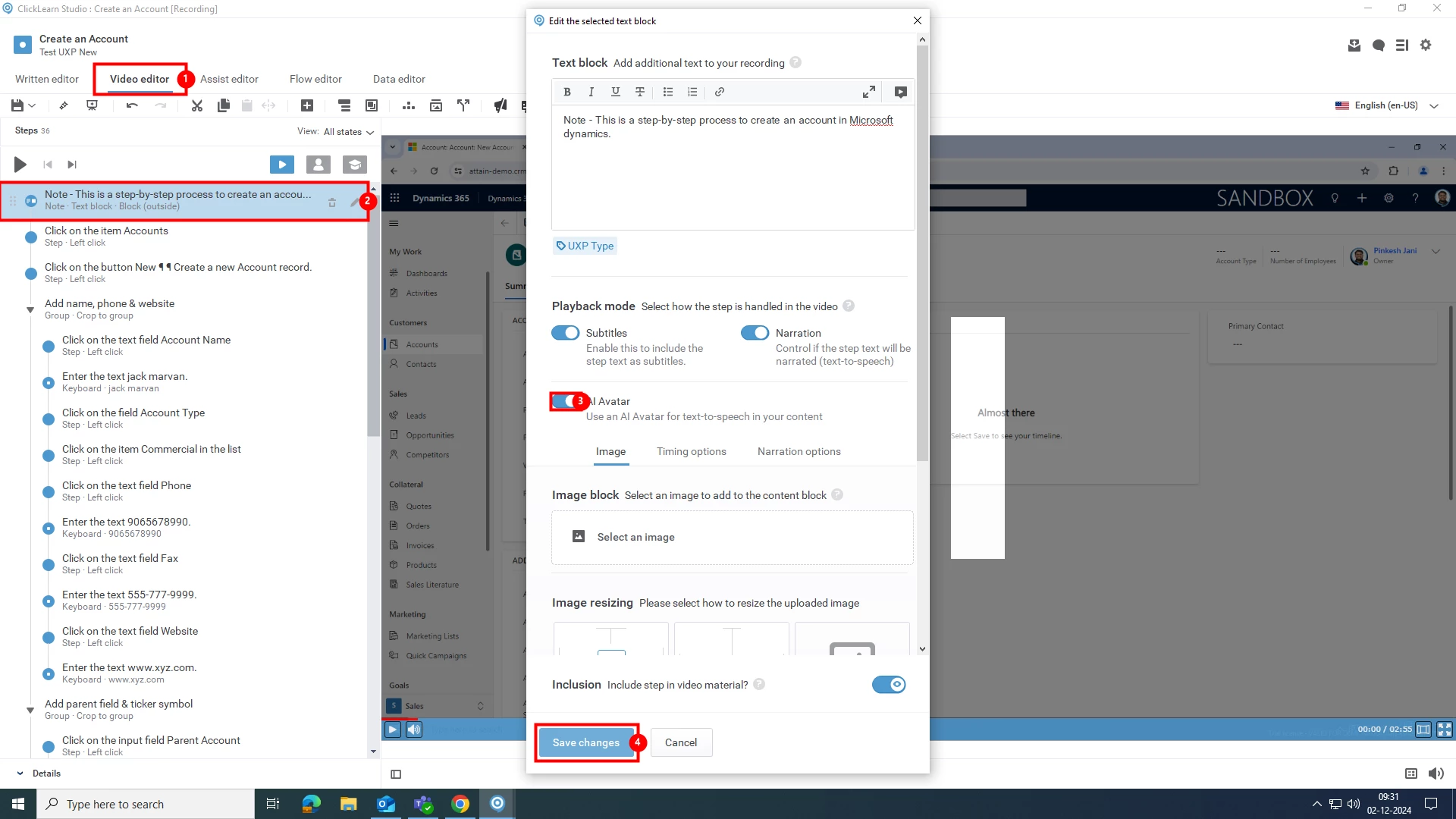Click the undo arrow toolbar icon
The width and height of the screenshot is (1456, 819).
pos(132,105)
